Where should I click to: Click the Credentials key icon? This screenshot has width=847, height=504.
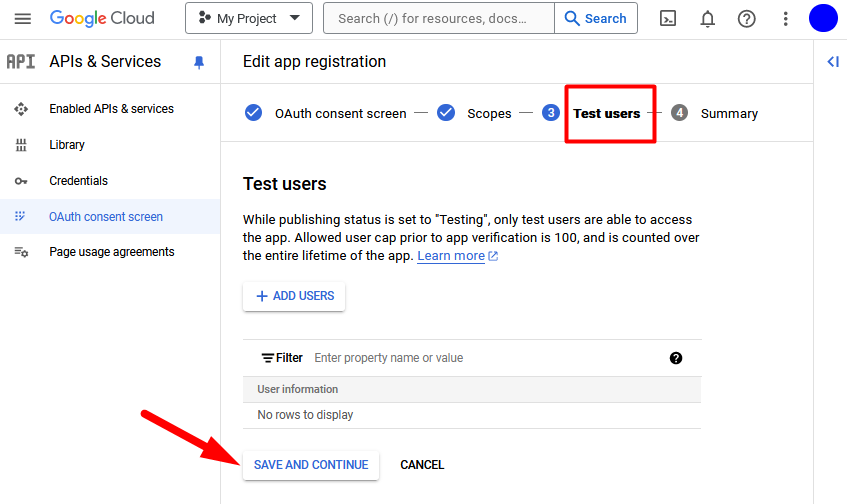click(21, 181)
